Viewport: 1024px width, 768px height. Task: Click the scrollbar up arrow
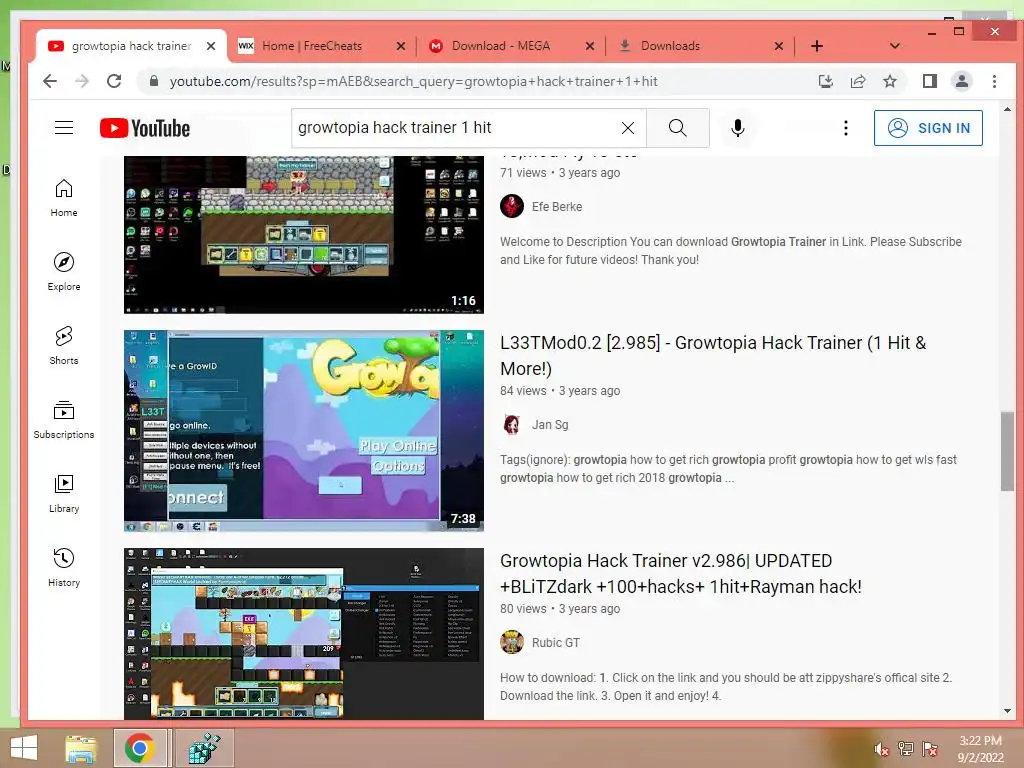pyautogui.click(x=1007, y=110)
